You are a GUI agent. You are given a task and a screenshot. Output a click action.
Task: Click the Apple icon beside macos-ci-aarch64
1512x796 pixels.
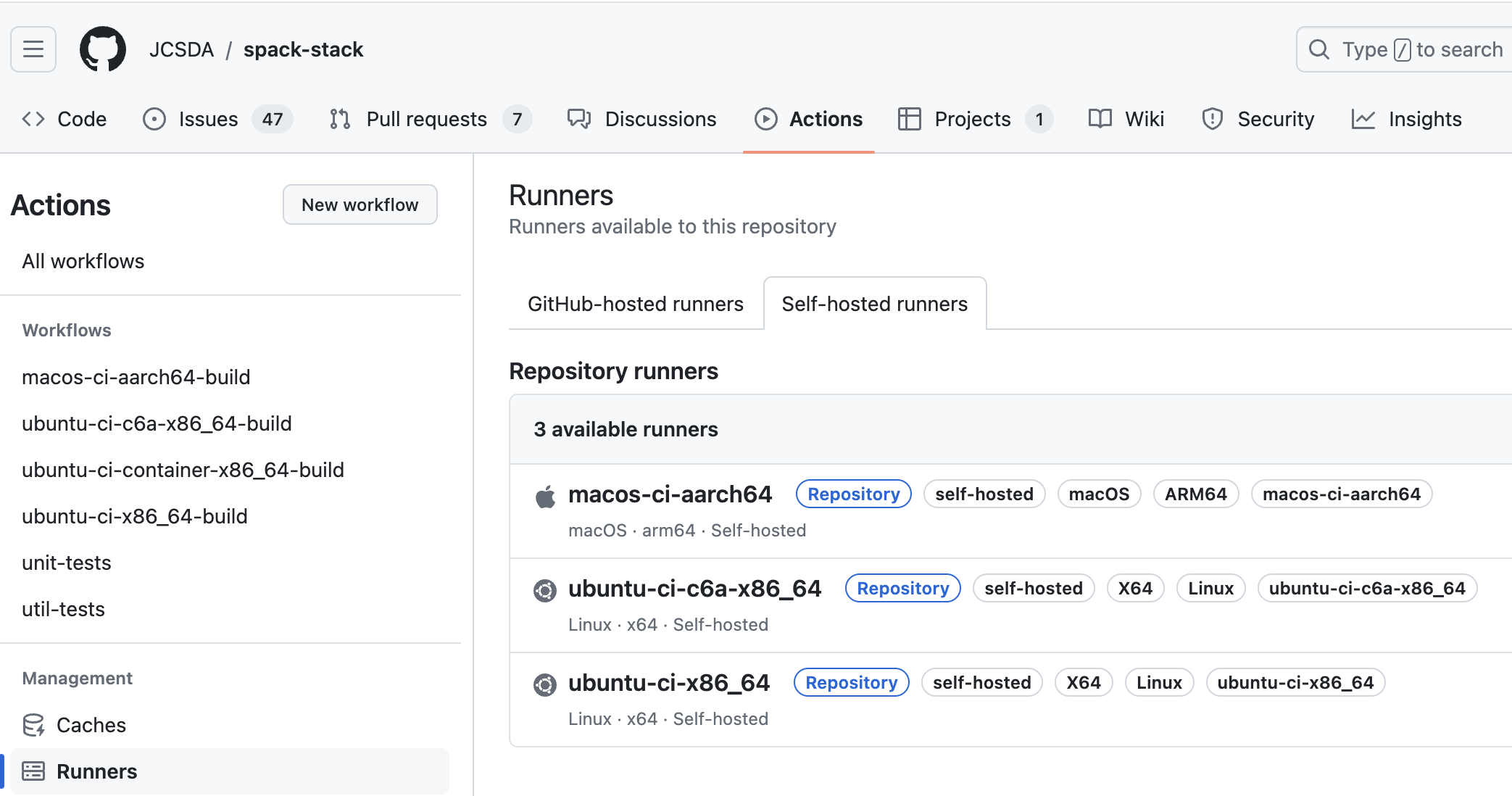click(x=545, y=497)
